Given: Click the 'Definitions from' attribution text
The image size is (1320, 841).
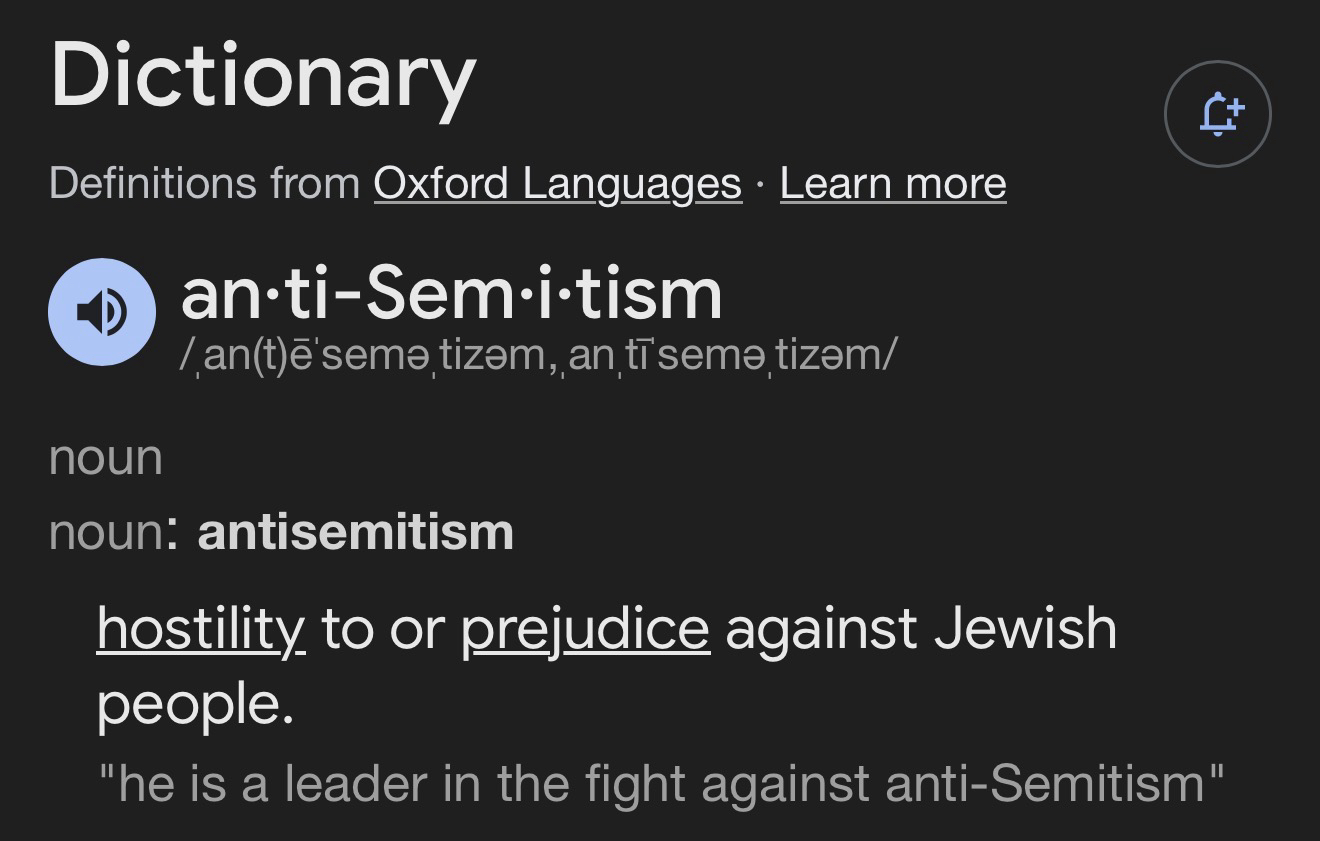Looking at the screenshot, I should [x=204, y=183].
